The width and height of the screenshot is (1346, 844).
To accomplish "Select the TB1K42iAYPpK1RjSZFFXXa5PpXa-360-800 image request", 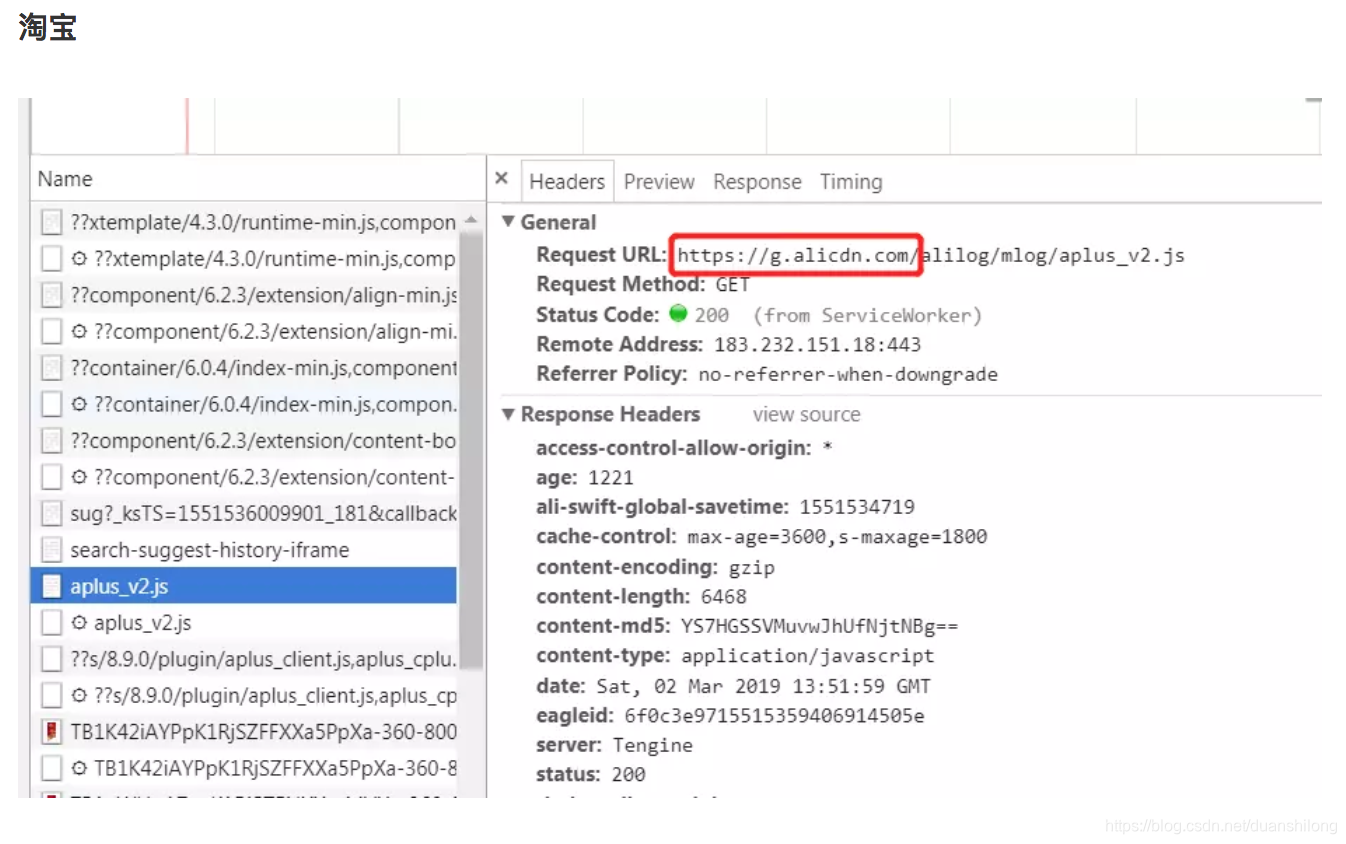I will click(x=244, y=732).
